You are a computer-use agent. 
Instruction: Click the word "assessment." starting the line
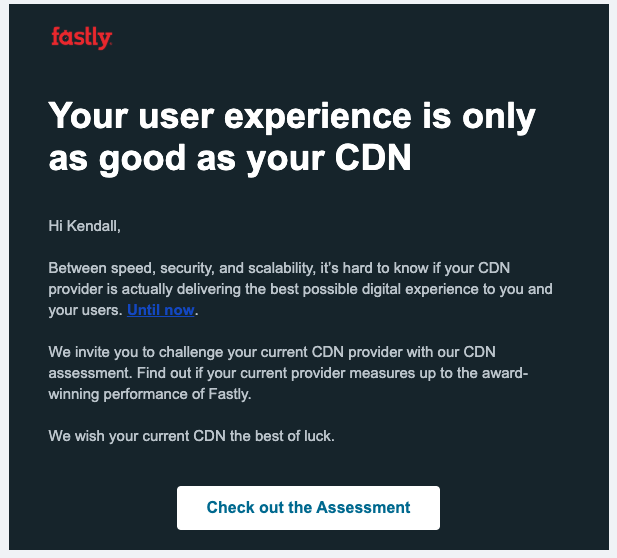[x=91, y=373]
